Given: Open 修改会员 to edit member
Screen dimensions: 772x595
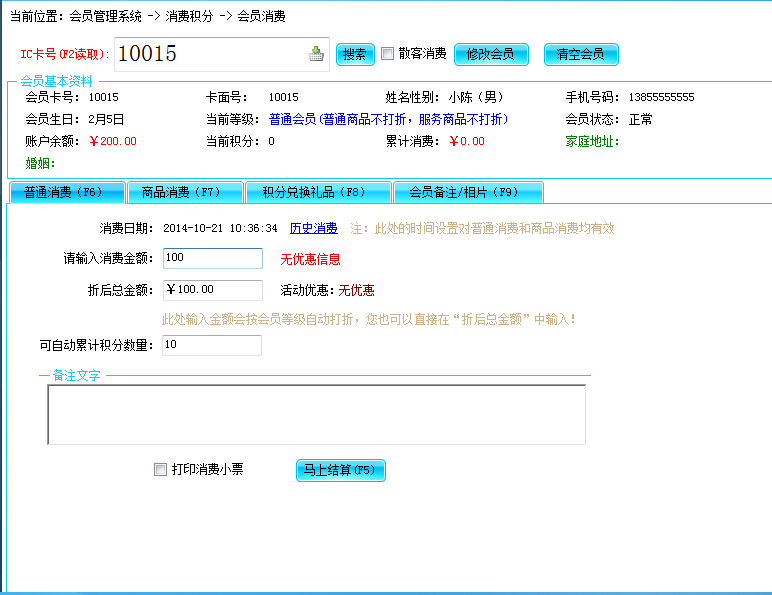Looking at the screenshot, I should point(491,54).
